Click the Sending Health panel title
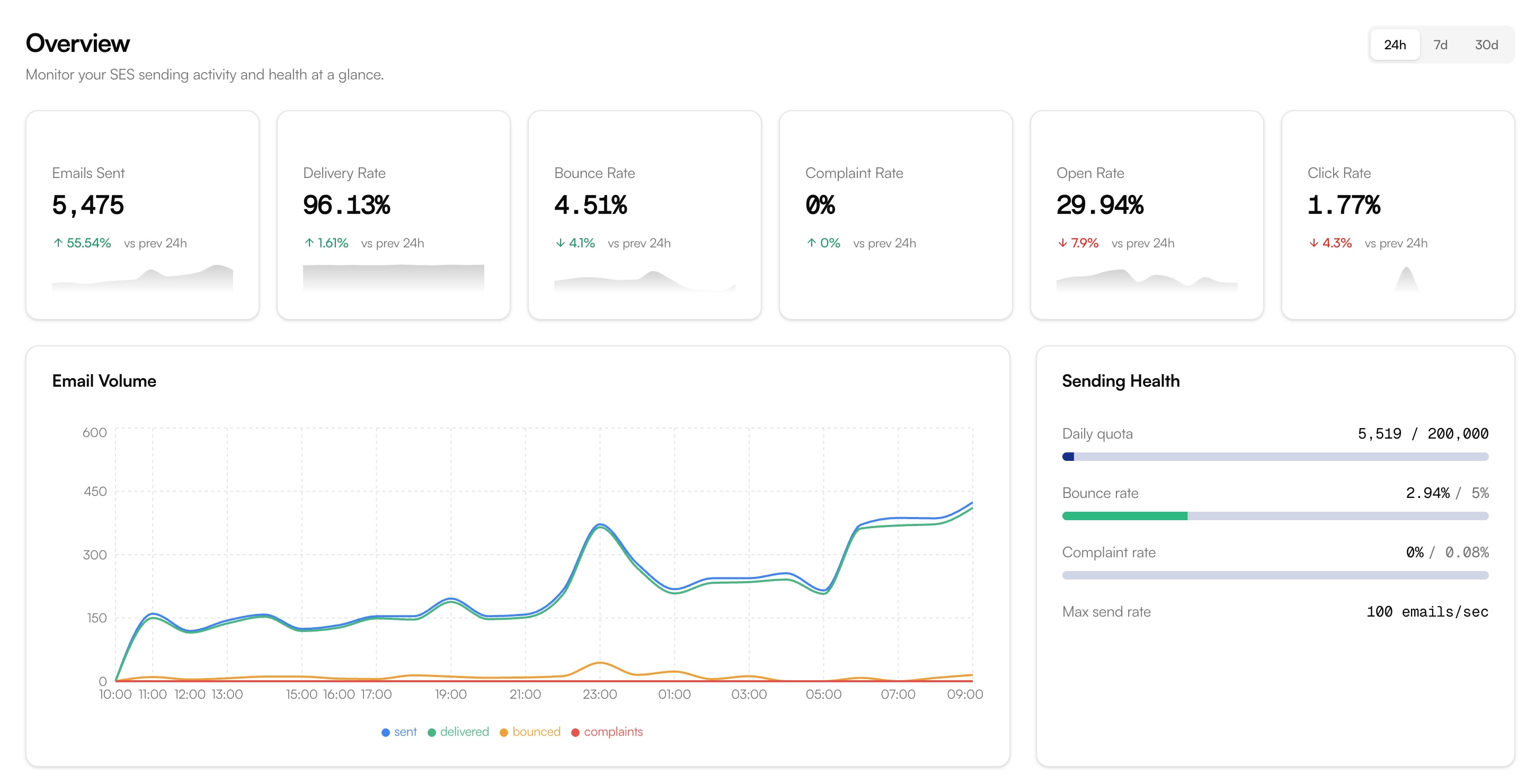 (x=1121, y=381)
